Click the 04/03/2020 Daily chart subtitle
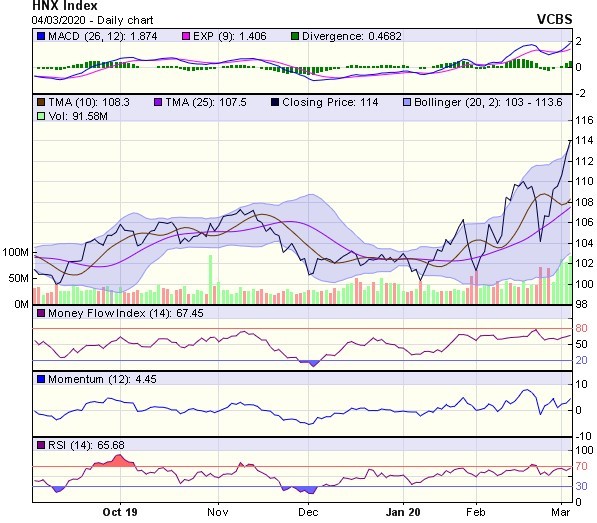 click(x=93, y=20)
